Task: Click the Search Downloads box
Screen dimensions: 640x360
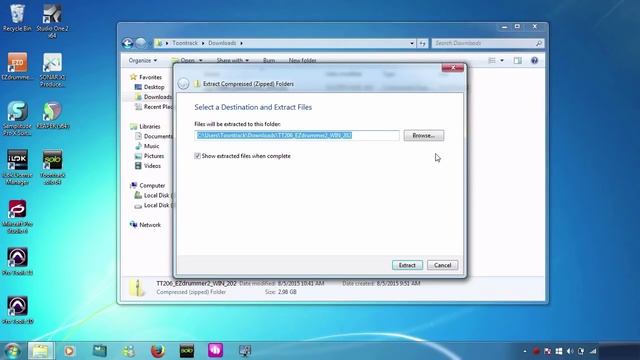Action: (488, 43)
